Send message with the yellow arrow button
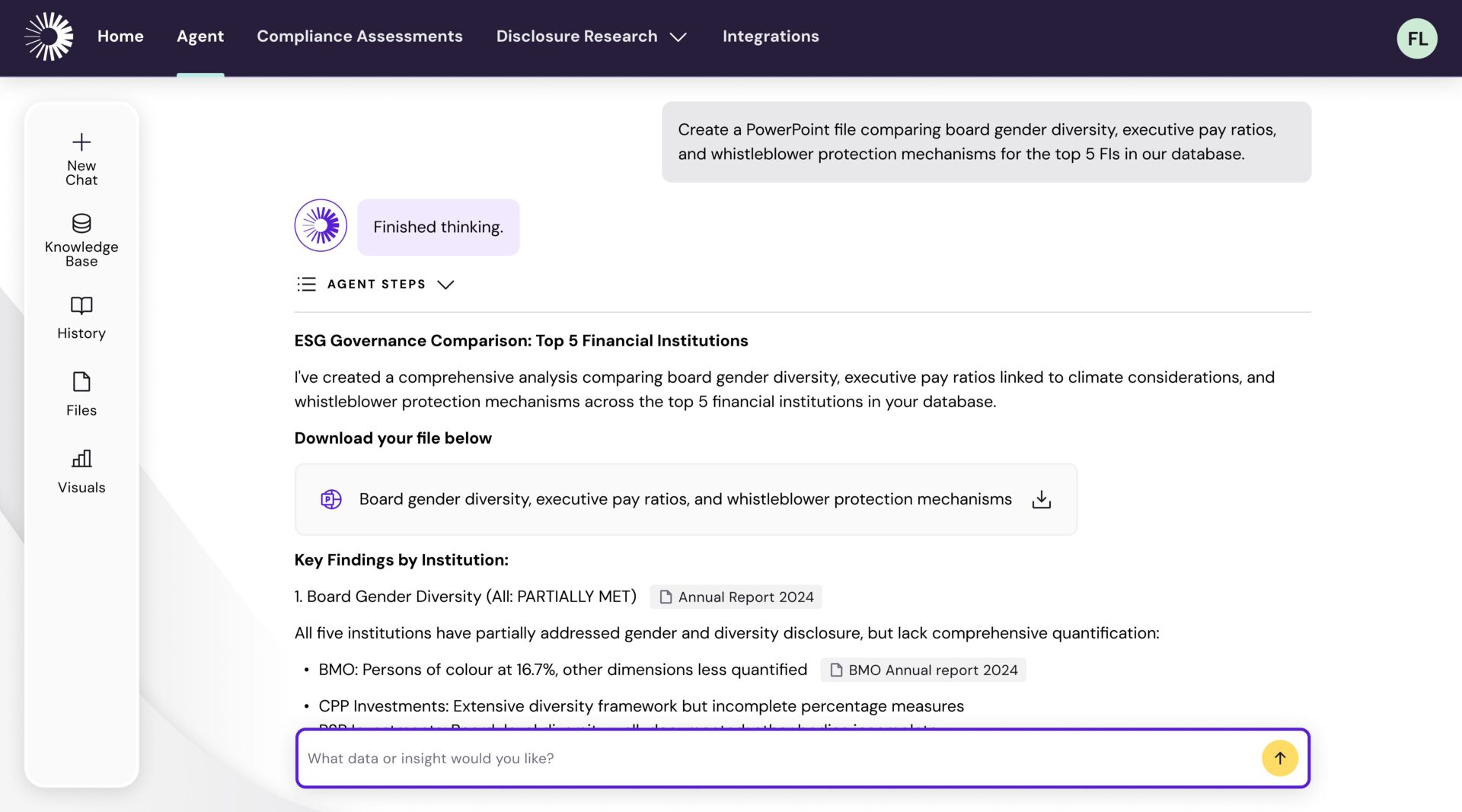Image resolution: width=1462 pixels, height=812 pixels. (x=1279, y=758)
